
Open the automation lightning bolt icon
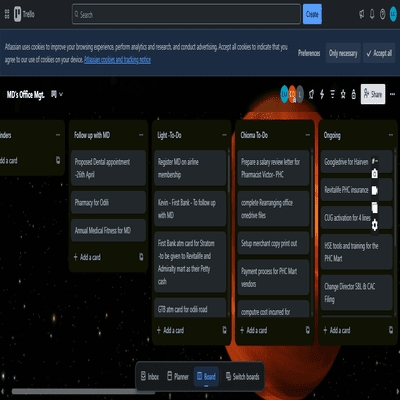pyautogui.click(x=322, y=94)
